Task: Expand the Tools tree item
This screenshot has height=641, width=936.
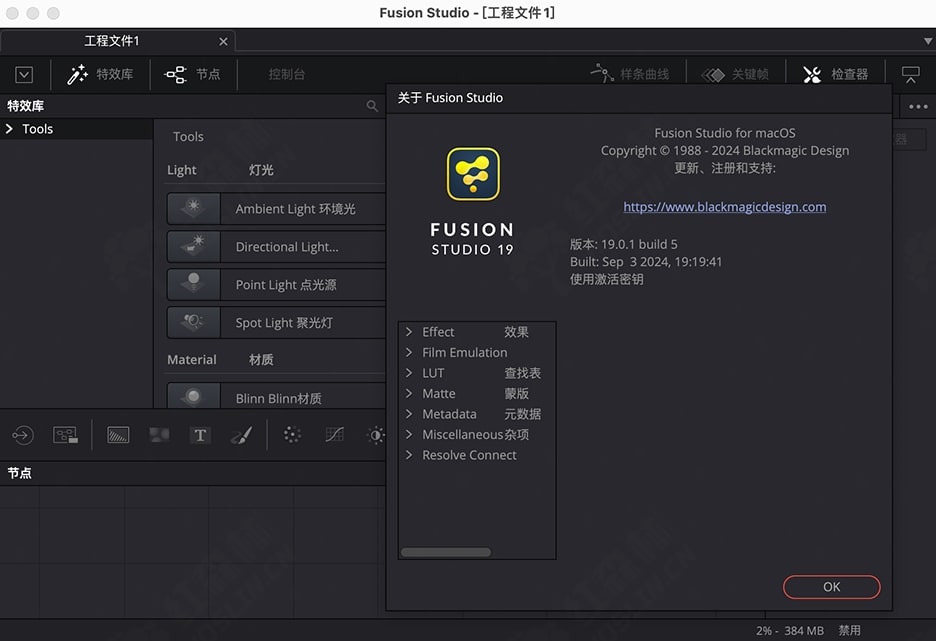Action: pyautogui.click(x=9, y=129)
